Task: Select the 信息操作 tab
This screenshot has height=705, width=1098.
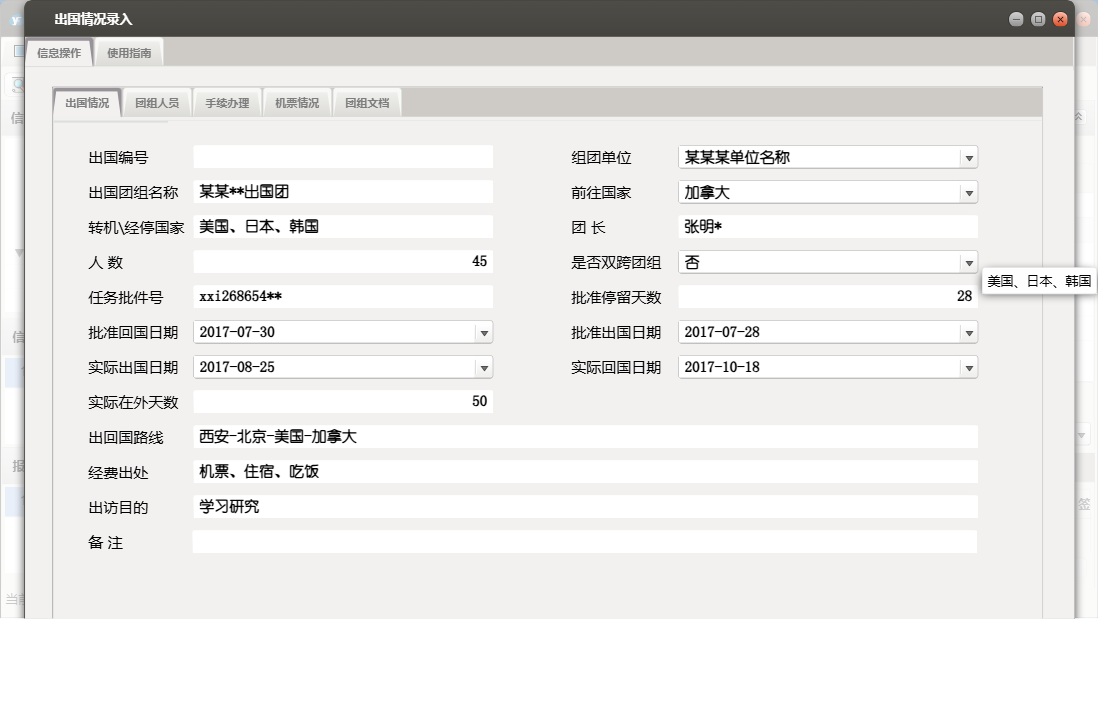Action: (x=59, y=53)
